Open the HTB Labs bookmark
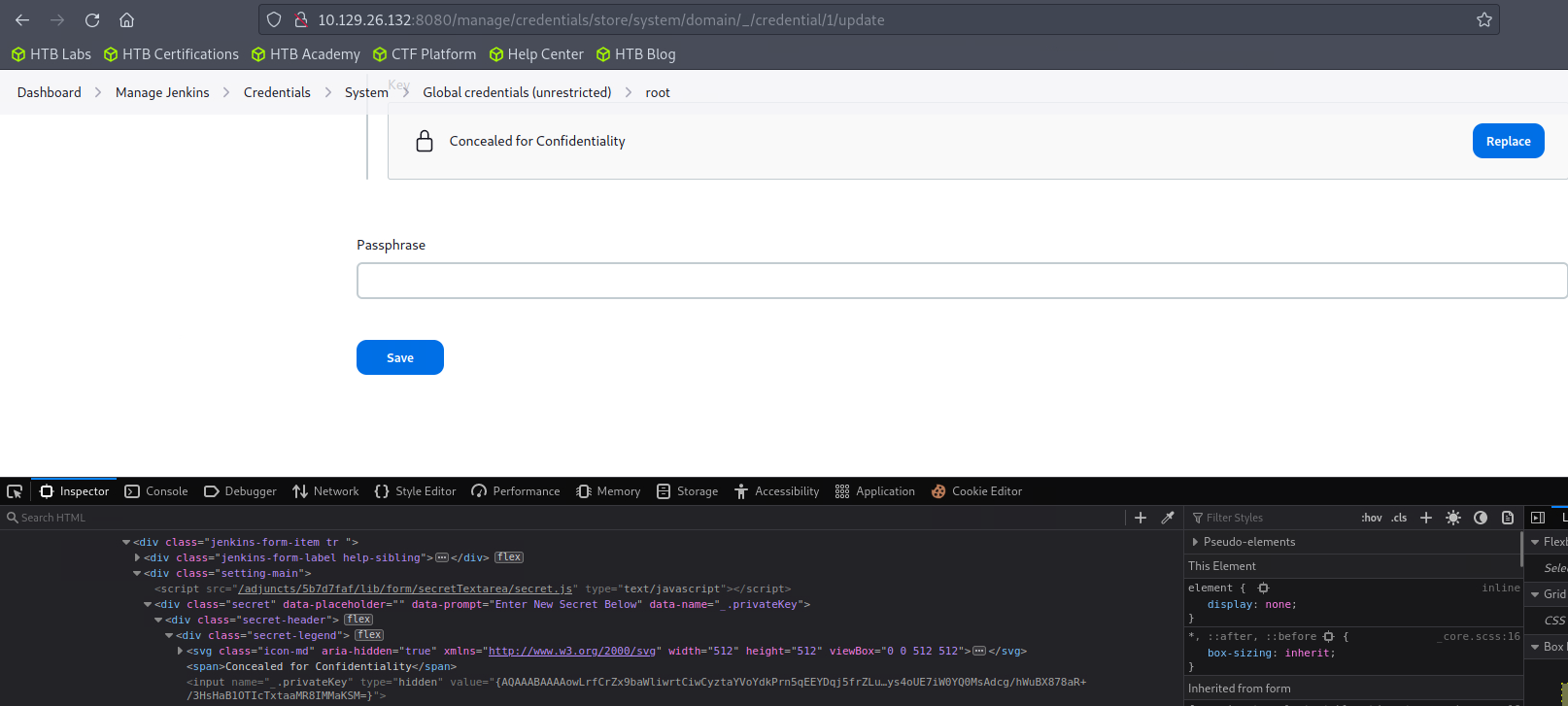Image resolution: width=1568 pixels, height=706 pixels. [51, 54]
